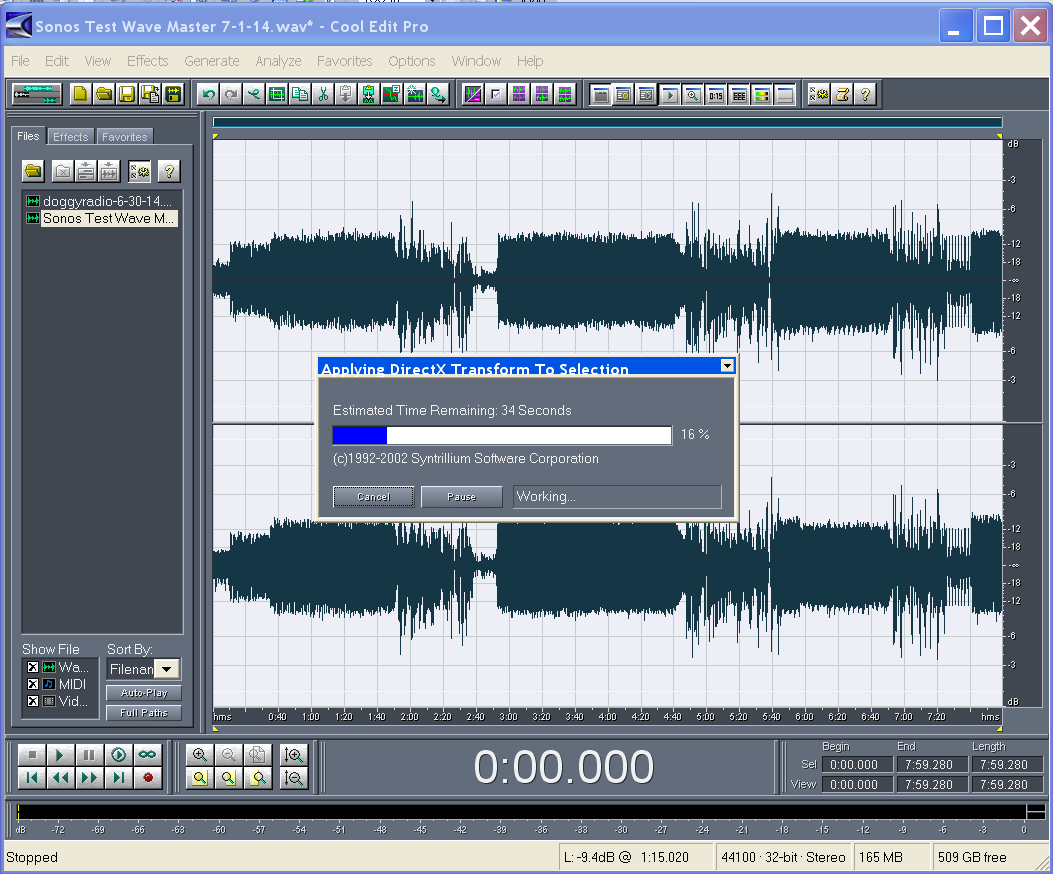Click the scissors Cut icon

coord(323,95)
